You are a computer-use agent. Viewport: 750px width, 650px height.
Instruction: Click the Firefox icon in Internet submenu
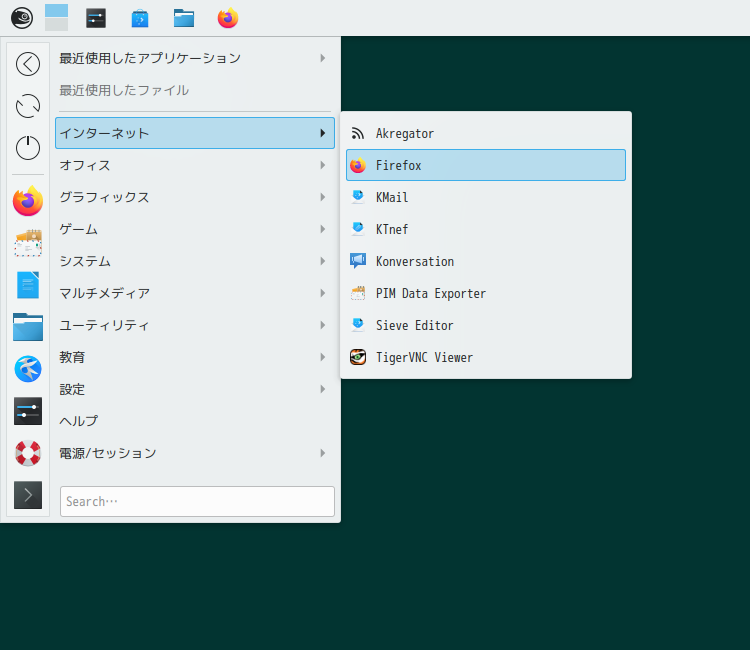[358, 165]
